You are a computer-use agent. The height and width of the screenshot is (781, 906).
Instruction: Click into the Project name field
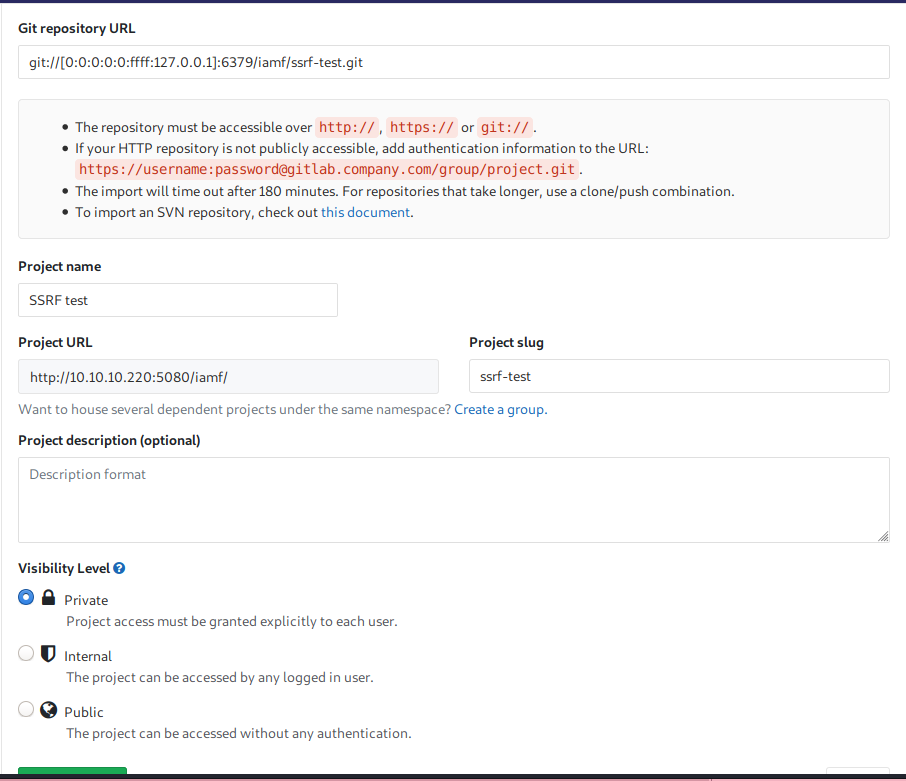point(178,300)
